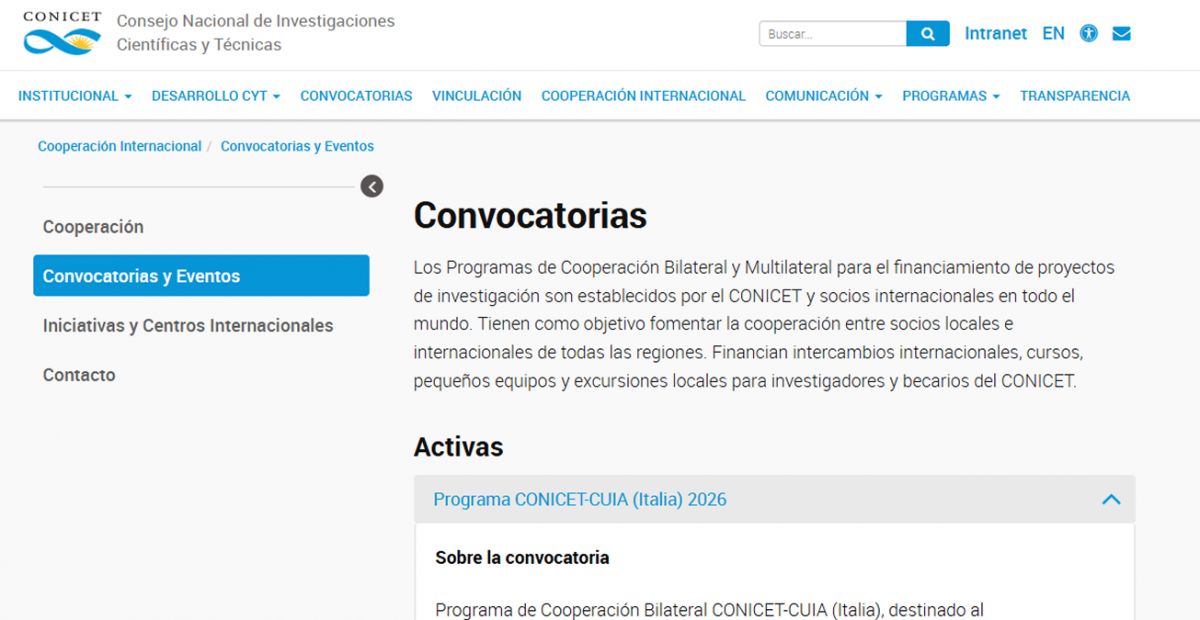Screen dimensions: 1200x620
Task: Click the Activas section heading
Action: [458, 447]
